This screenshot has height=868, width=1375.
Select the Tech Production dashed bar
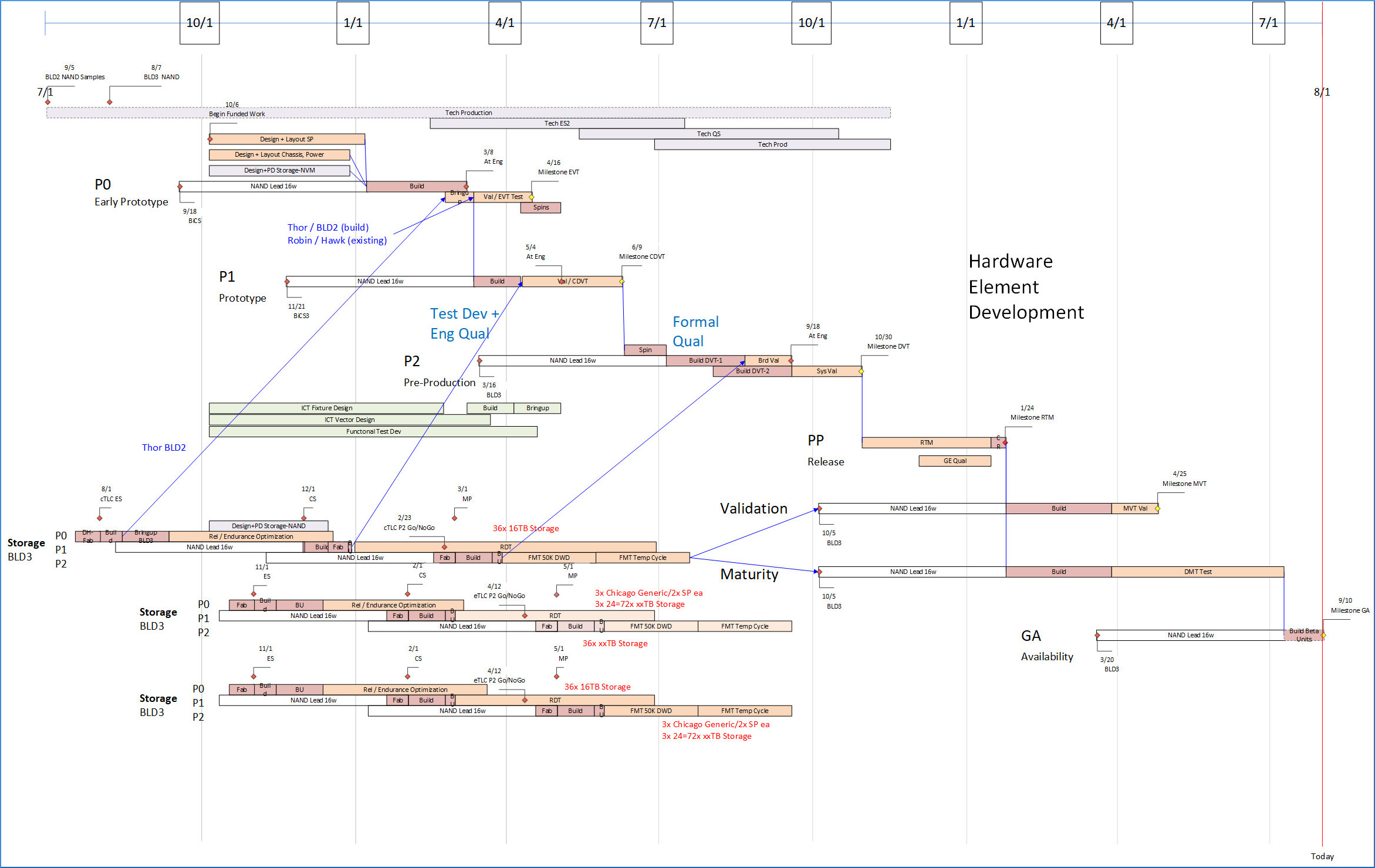click(x=468, y=113)
